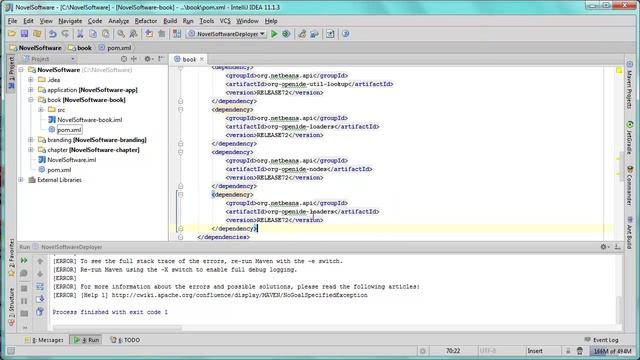This screenshot has width=640, height=360.
Task: Expand the .idea folder node
Action: pyautogui.click(x=31, y=80)
